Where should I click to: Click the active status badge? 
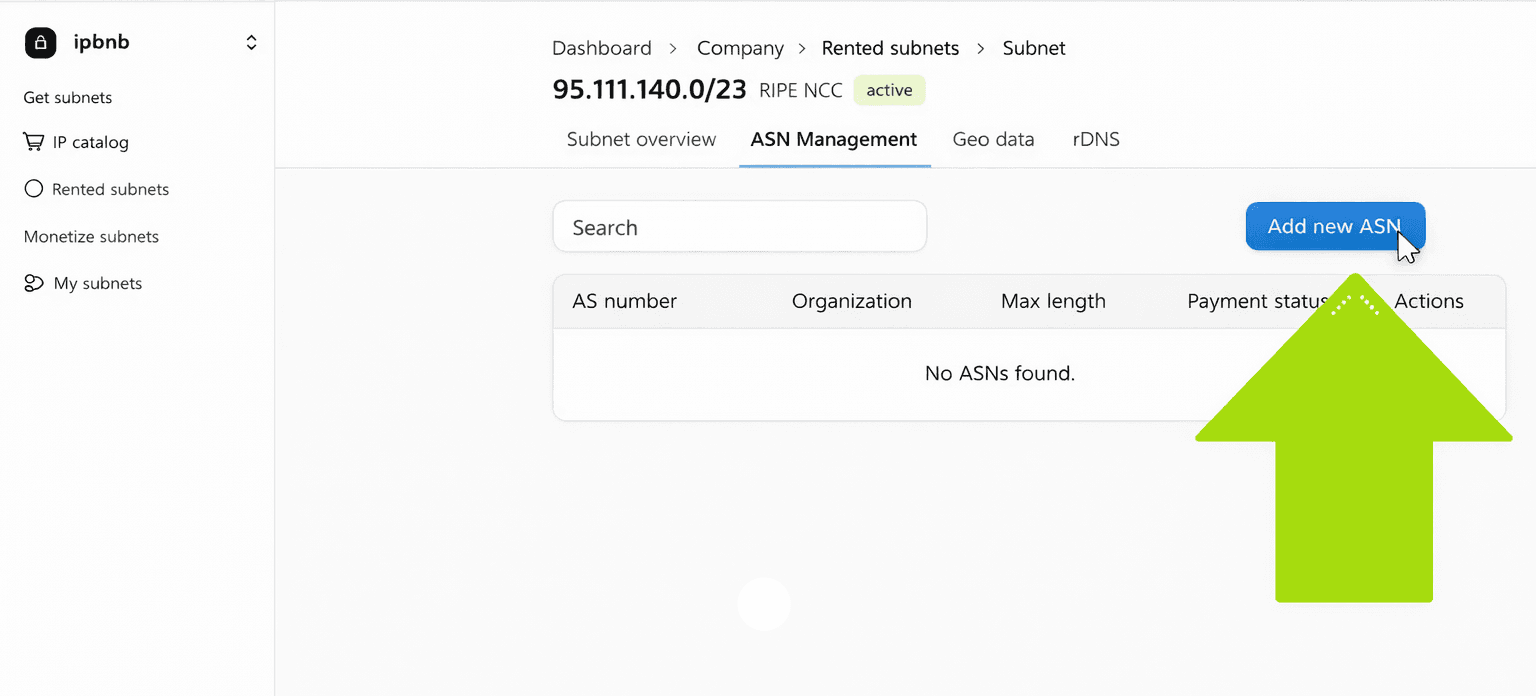tap(888, 90)
